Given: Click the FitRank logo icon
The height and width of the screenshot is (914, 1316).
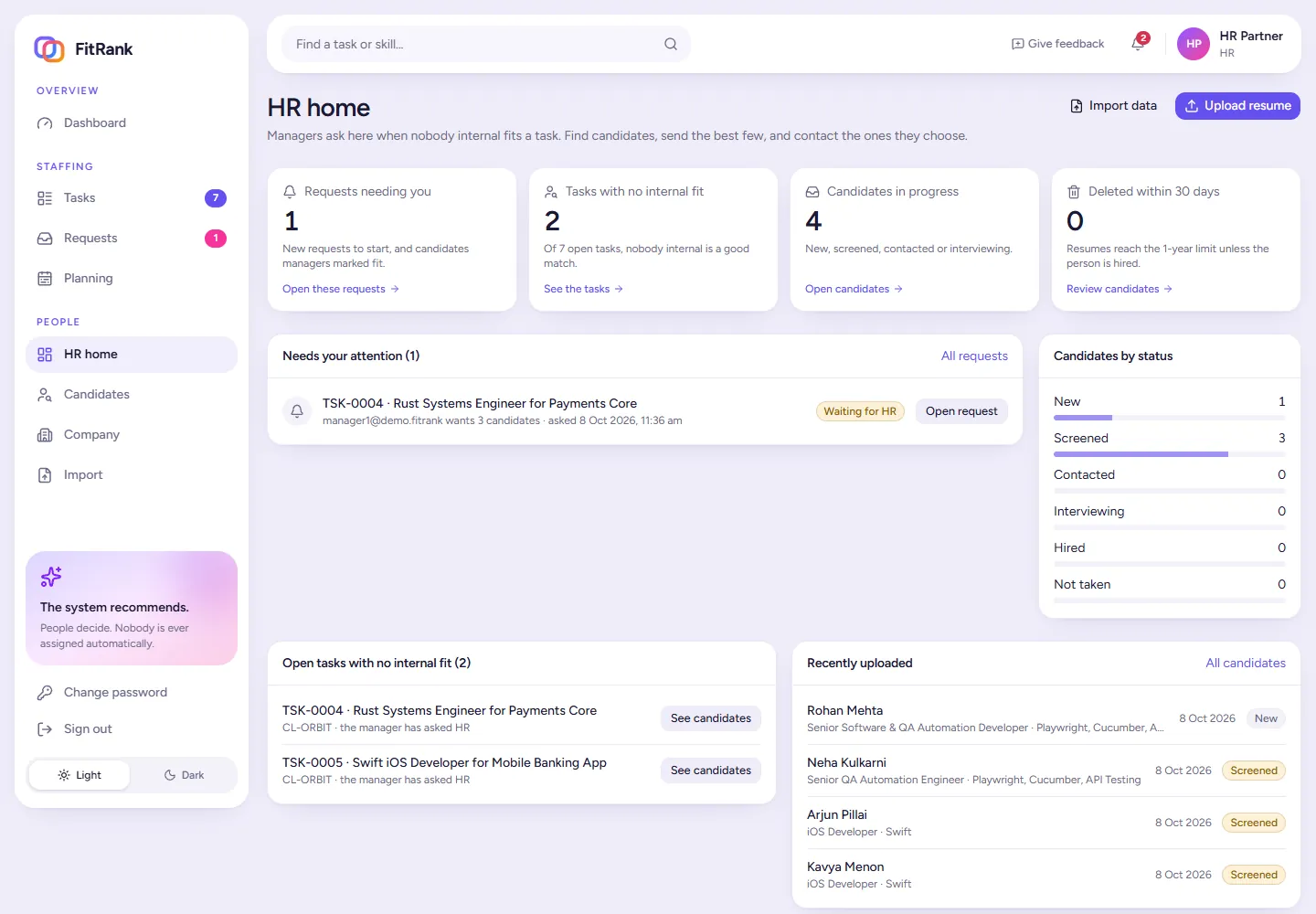Looking at the screenshot, I should point(49,48).
